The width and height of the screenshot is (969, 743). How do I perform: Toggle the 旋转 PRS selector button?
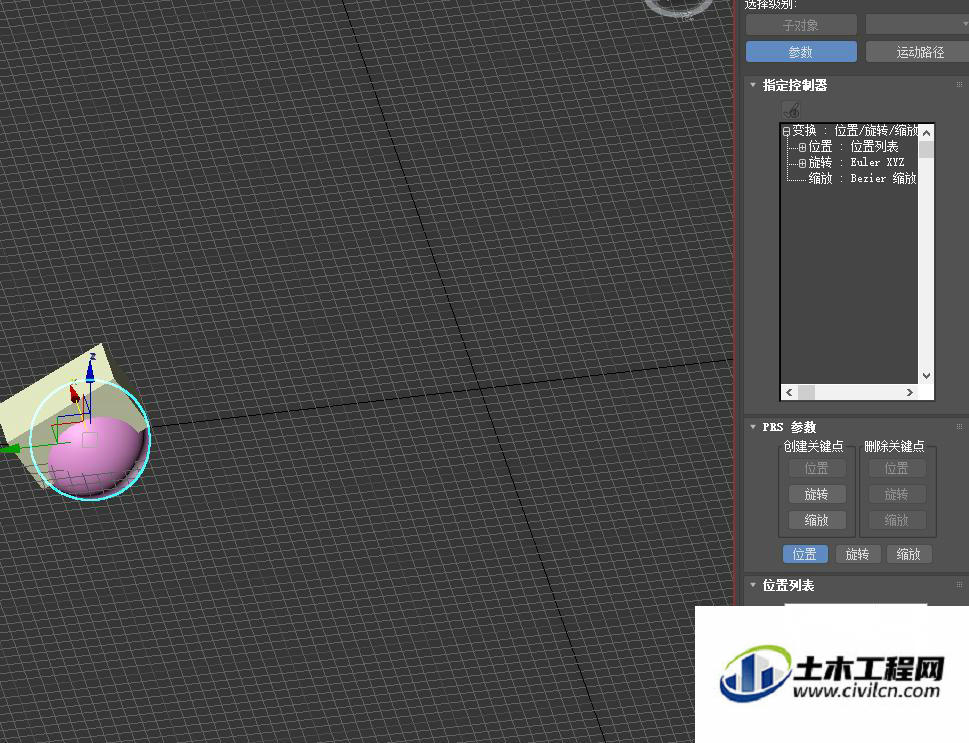click(857, 554)
